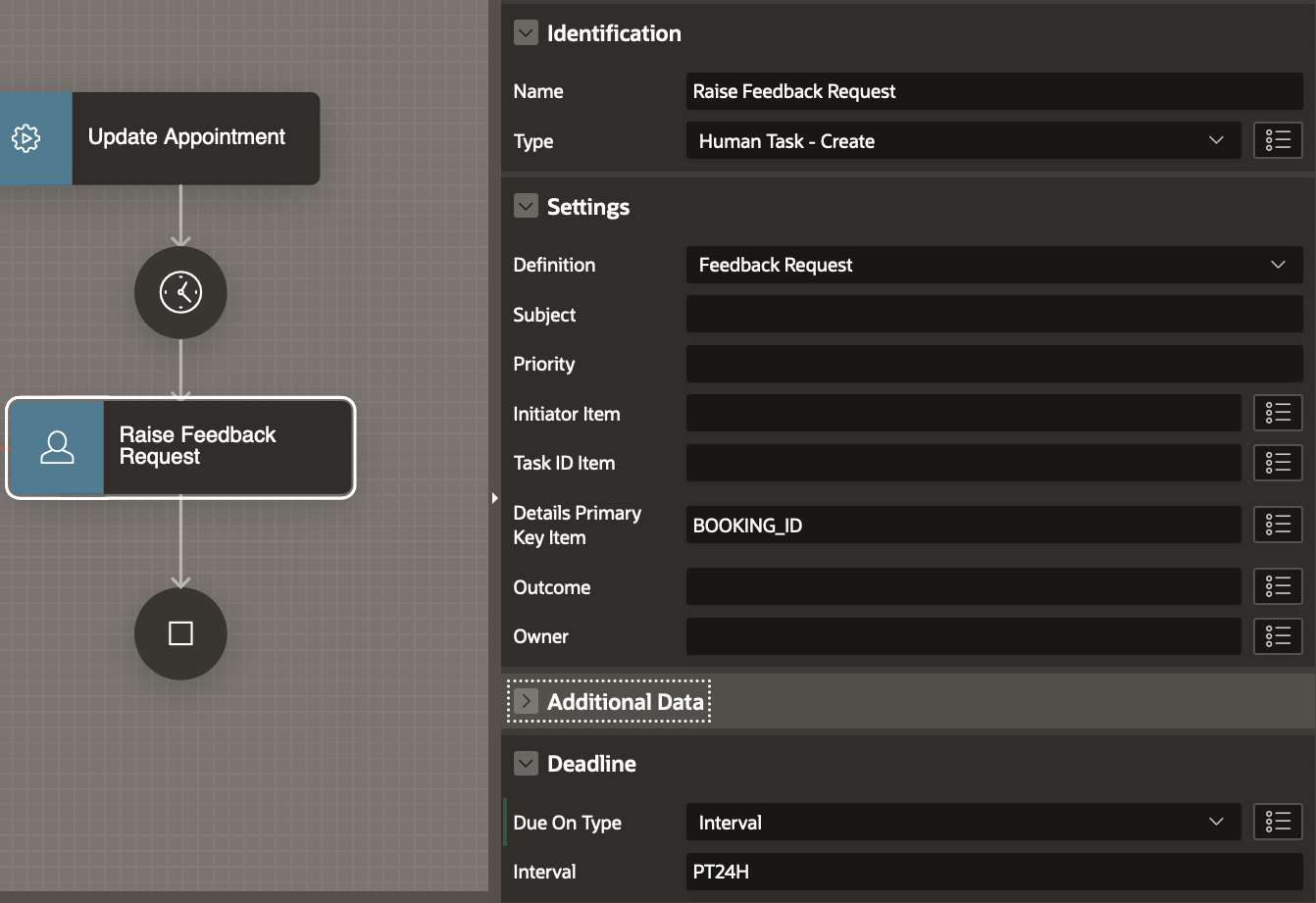Open list icon beside Details Primary Key Item
The height and width of the screenshot is (903, 1316).
click(1278, 526)
